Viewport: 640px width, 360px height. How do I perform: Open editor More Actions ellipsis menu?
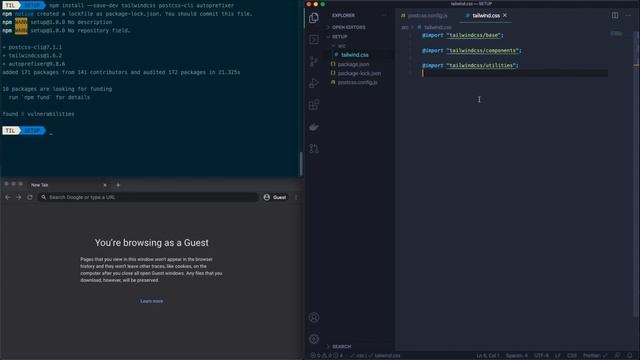pos(628,16)
